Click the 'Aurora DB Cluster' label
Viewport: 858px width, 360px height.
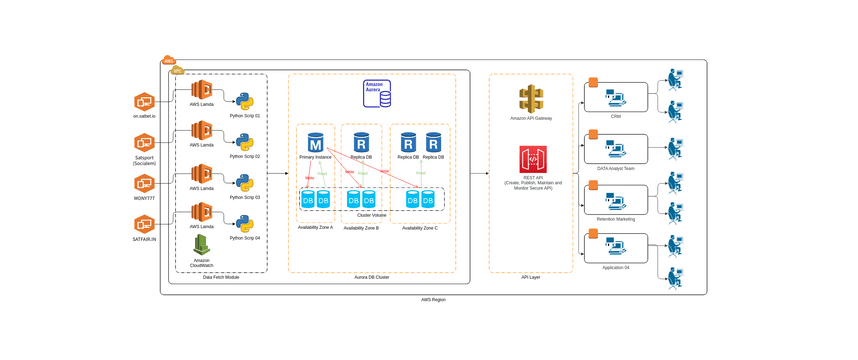click(372, 277)
